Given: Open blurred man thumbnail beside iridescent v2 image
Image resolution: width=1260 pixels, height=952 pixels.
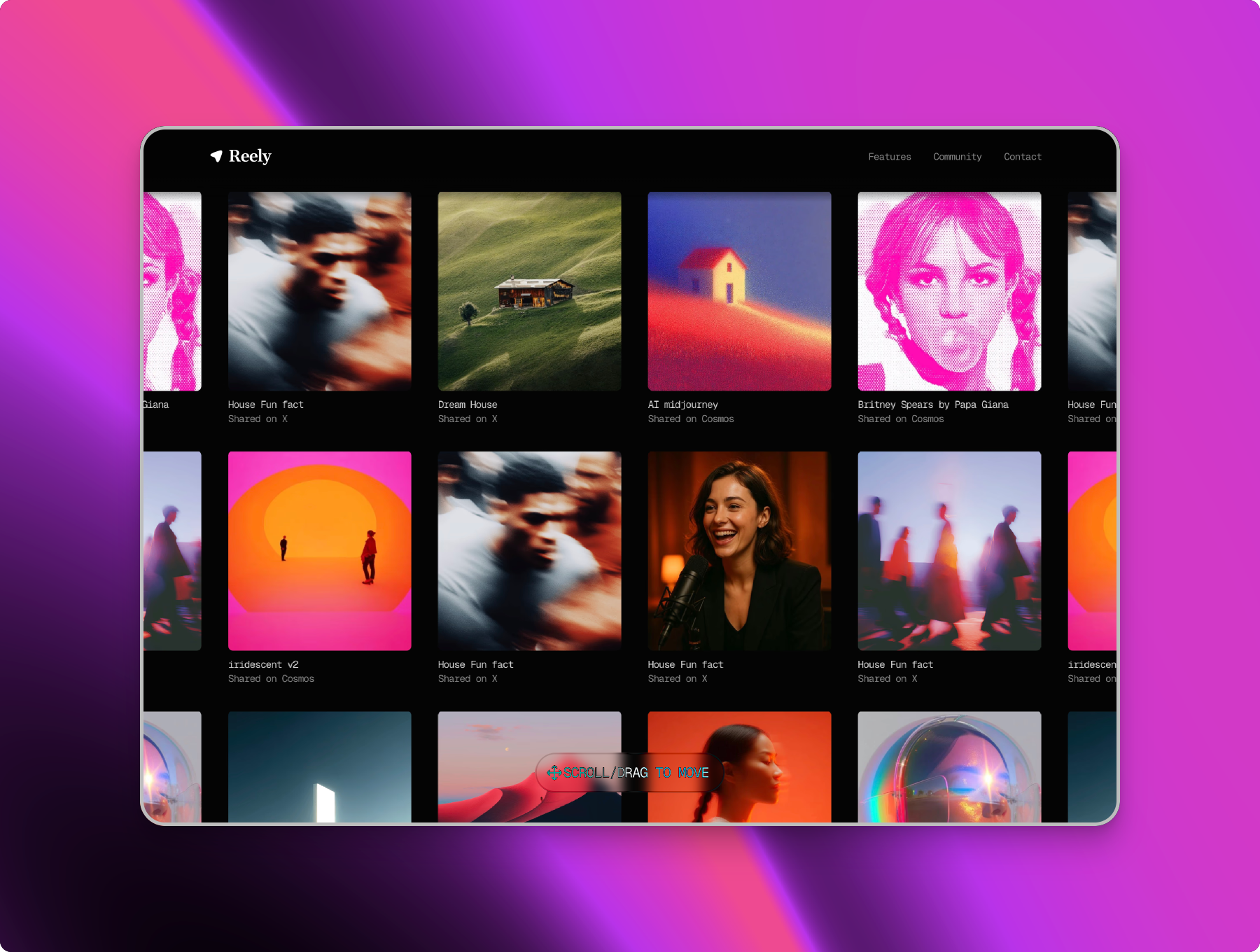Looking at the screenshot, I should (x=530, y=551).
